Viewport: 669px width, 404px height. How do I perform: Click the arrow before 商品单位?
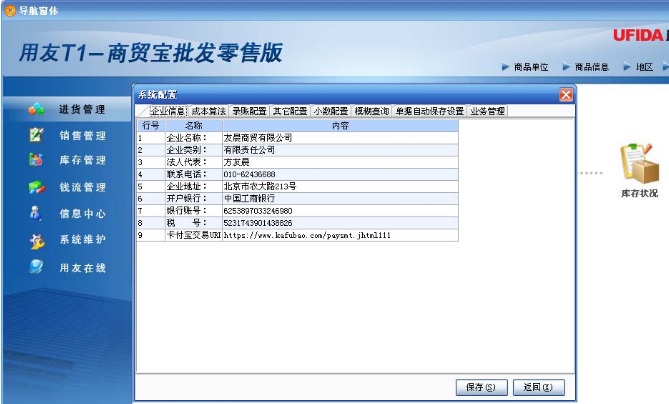505,67
